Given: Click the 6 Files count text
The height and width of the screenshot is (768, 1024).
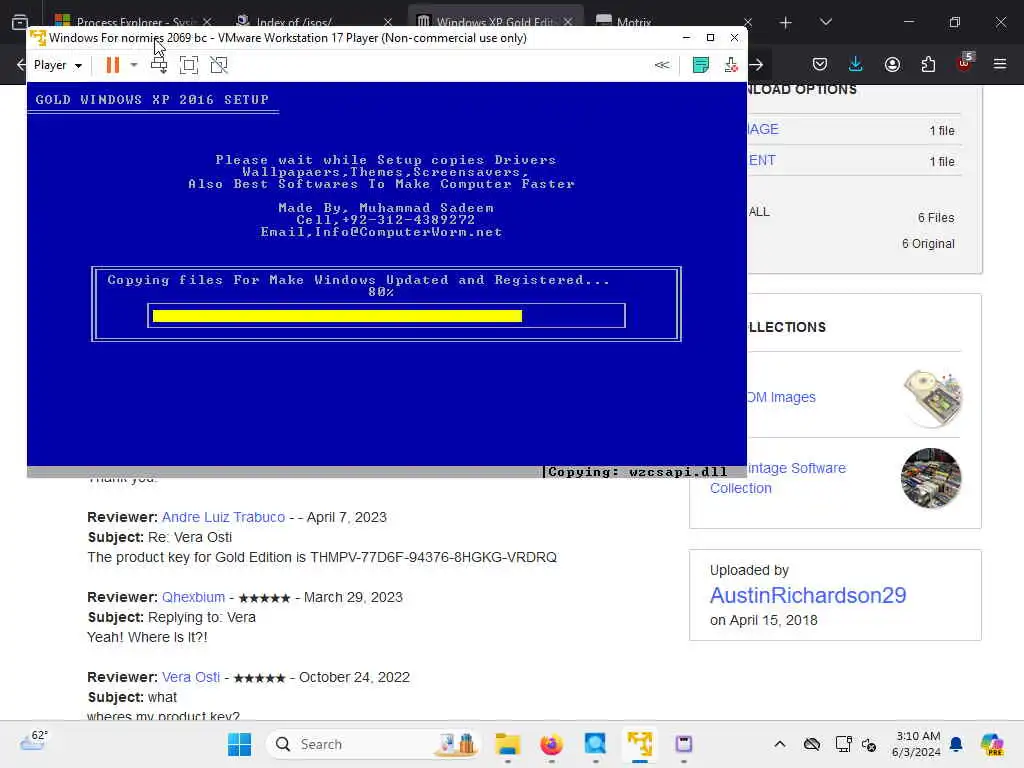Looking at the screenshot, I should pyautogui.click(x=936, y=217).
